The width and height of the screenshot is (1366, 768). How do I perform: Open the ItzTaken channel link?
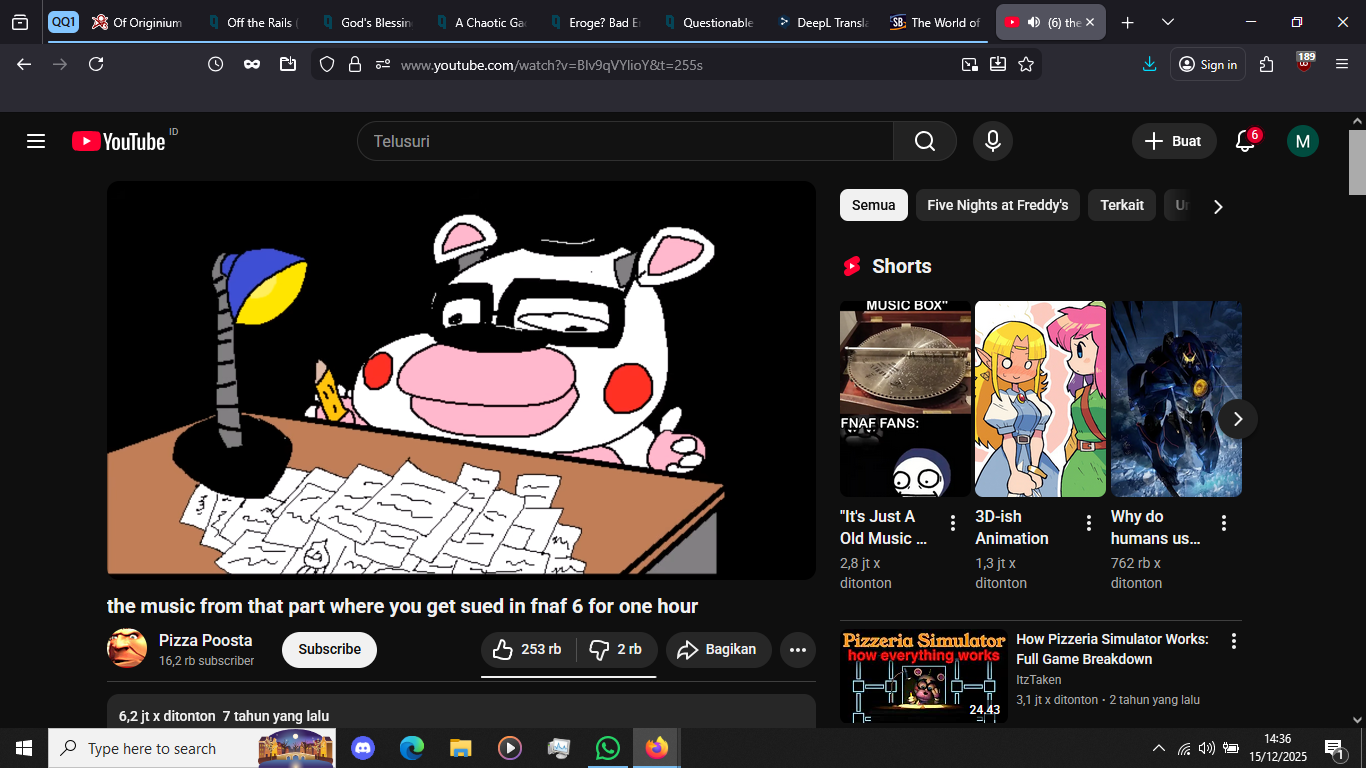[1039, 680]
